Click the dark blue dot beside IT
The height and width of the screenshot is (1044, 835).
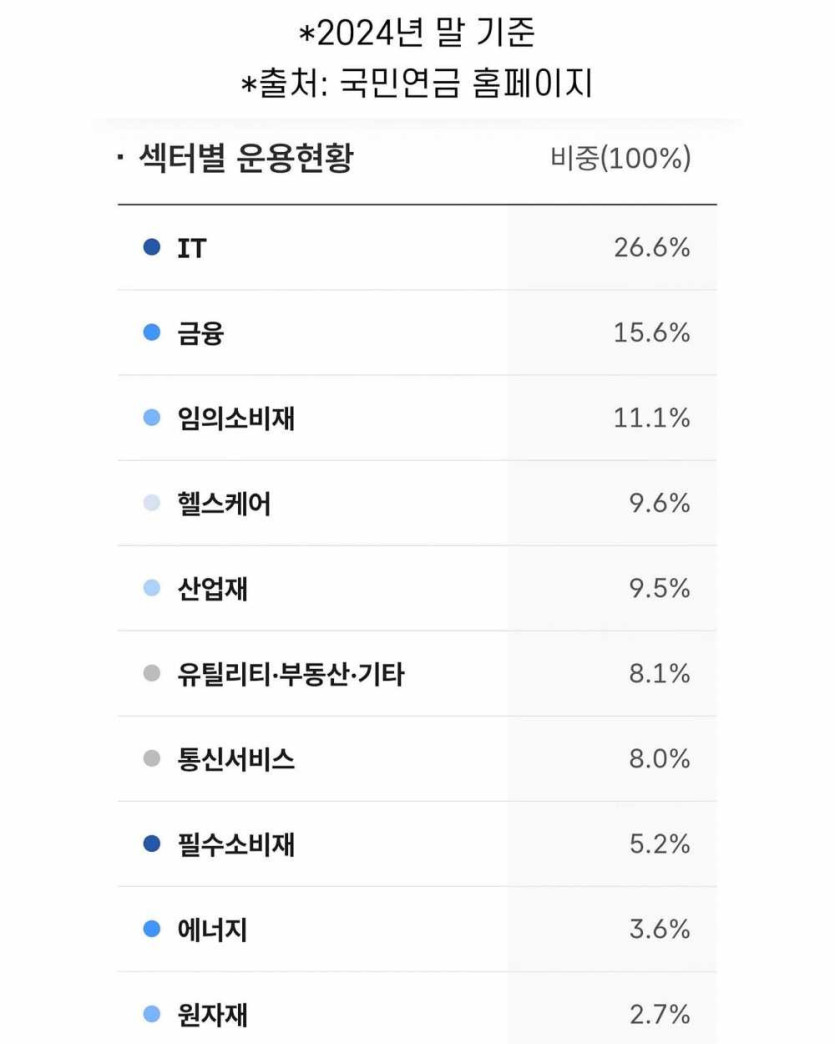[x=152, y=248]
